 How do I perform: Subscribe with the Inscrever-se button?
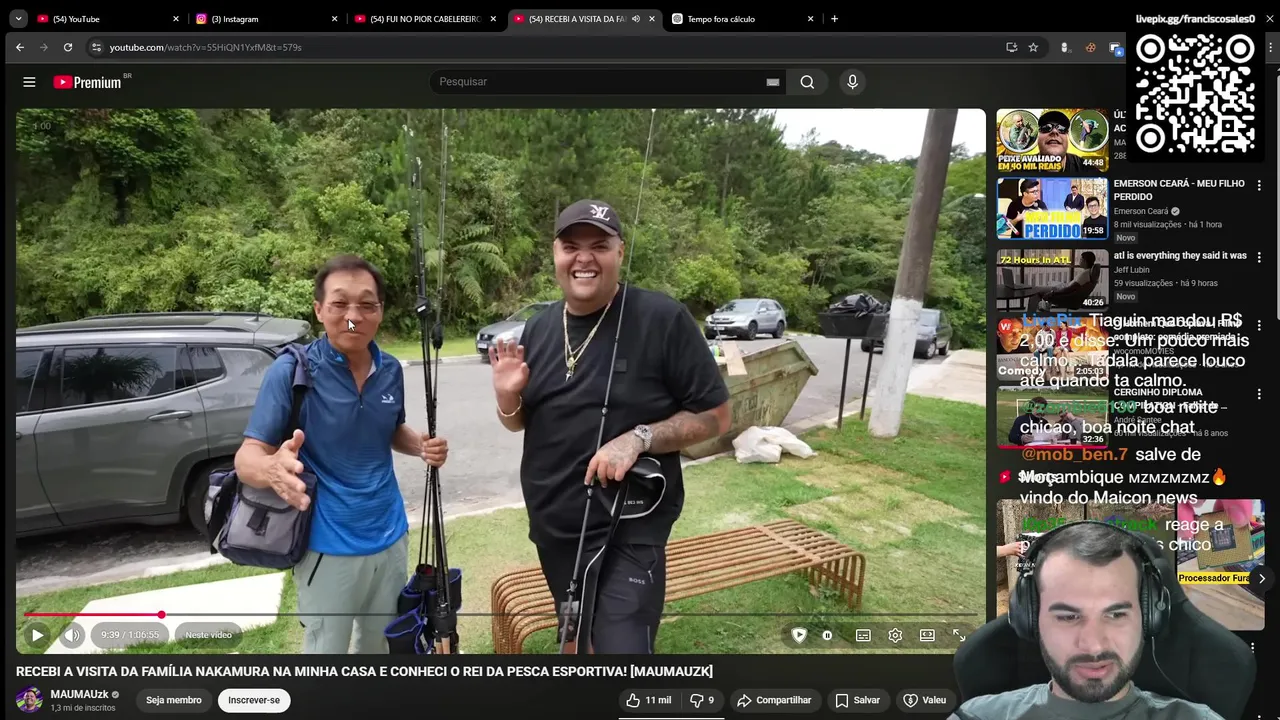pyautogui.click(x=254, y=700)
